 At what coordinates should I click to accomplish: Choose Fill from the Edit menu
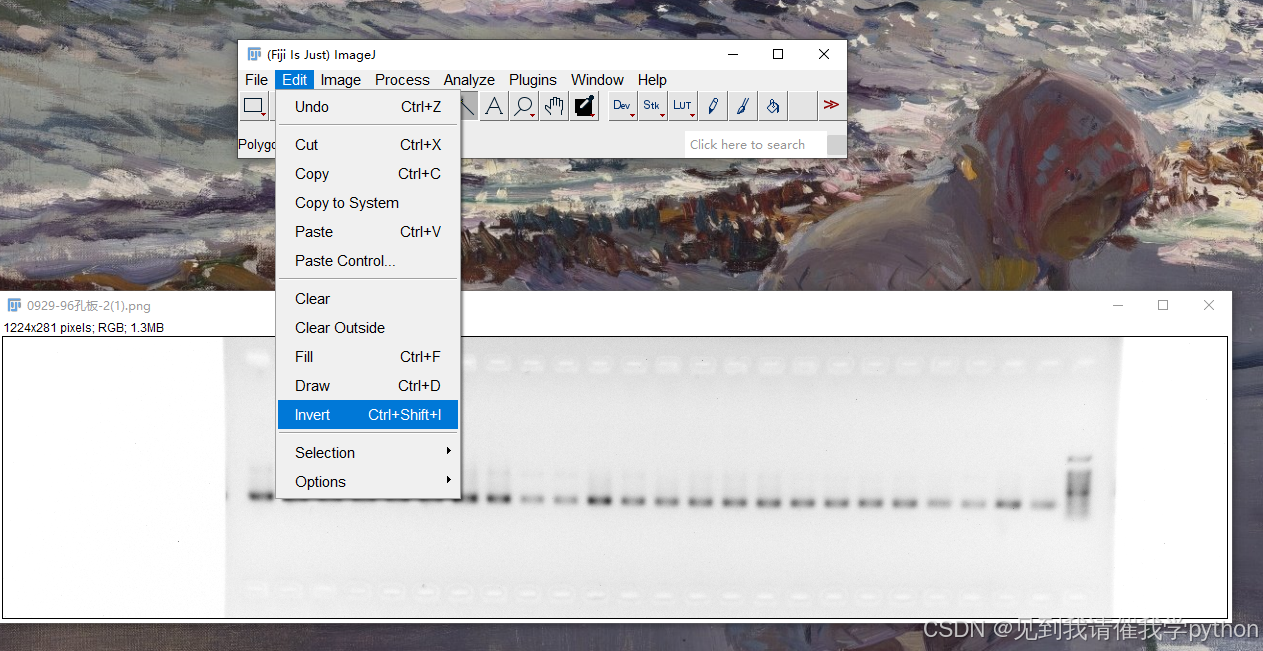pos(368,357)
